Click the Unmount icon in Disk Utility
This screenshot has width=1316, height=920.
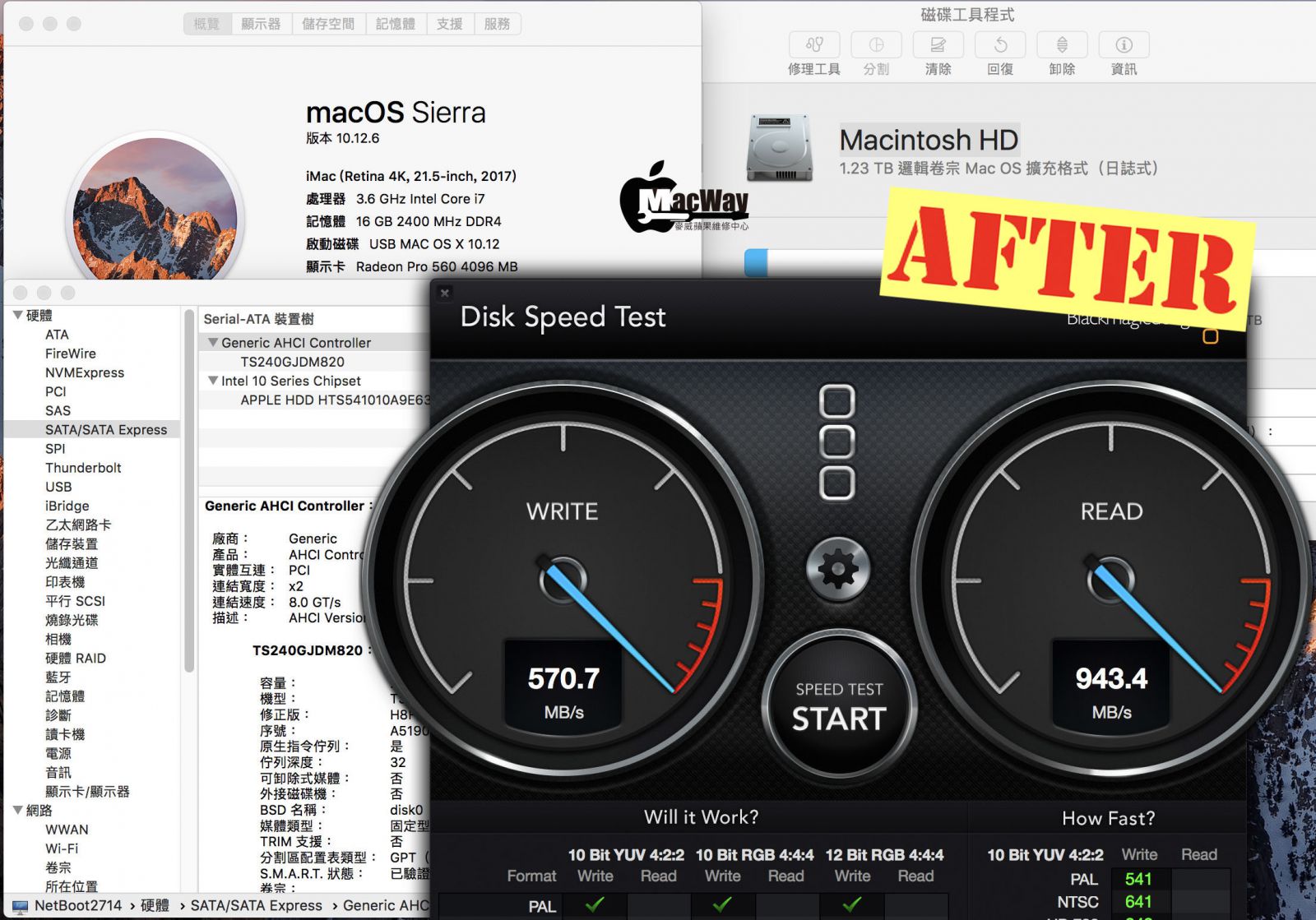tap(1062, 45)
